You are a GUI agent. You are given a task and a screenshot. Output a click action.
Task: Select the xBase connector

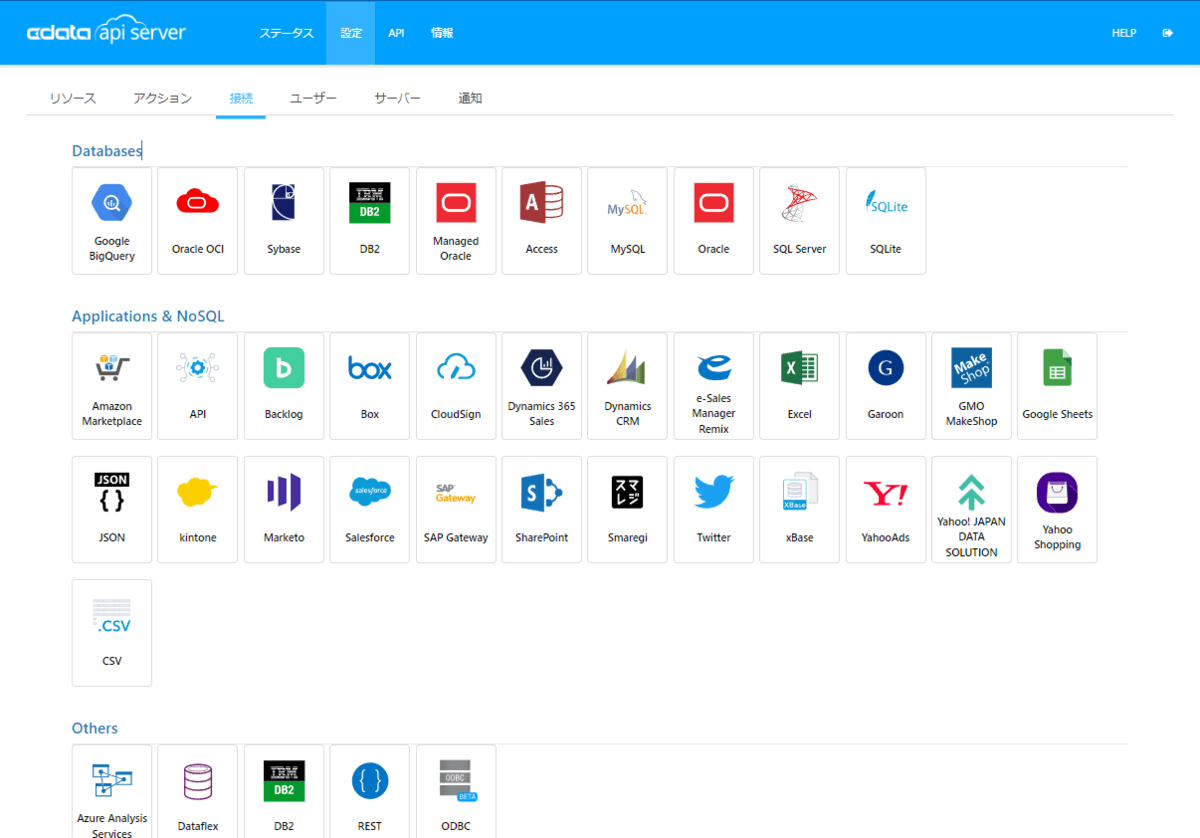800,510
